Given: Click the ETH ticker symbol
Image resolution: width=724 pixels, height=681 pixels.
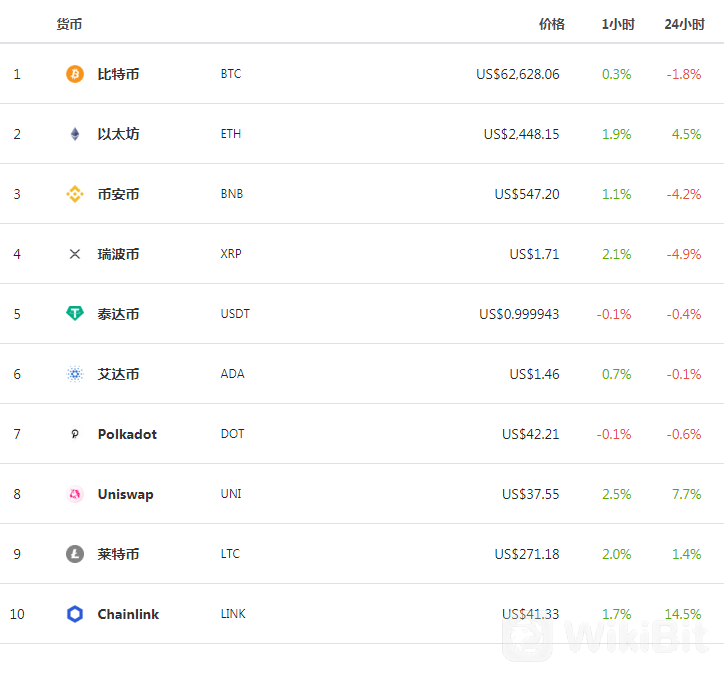Looking at the screenshot, I should coord(231,134).
